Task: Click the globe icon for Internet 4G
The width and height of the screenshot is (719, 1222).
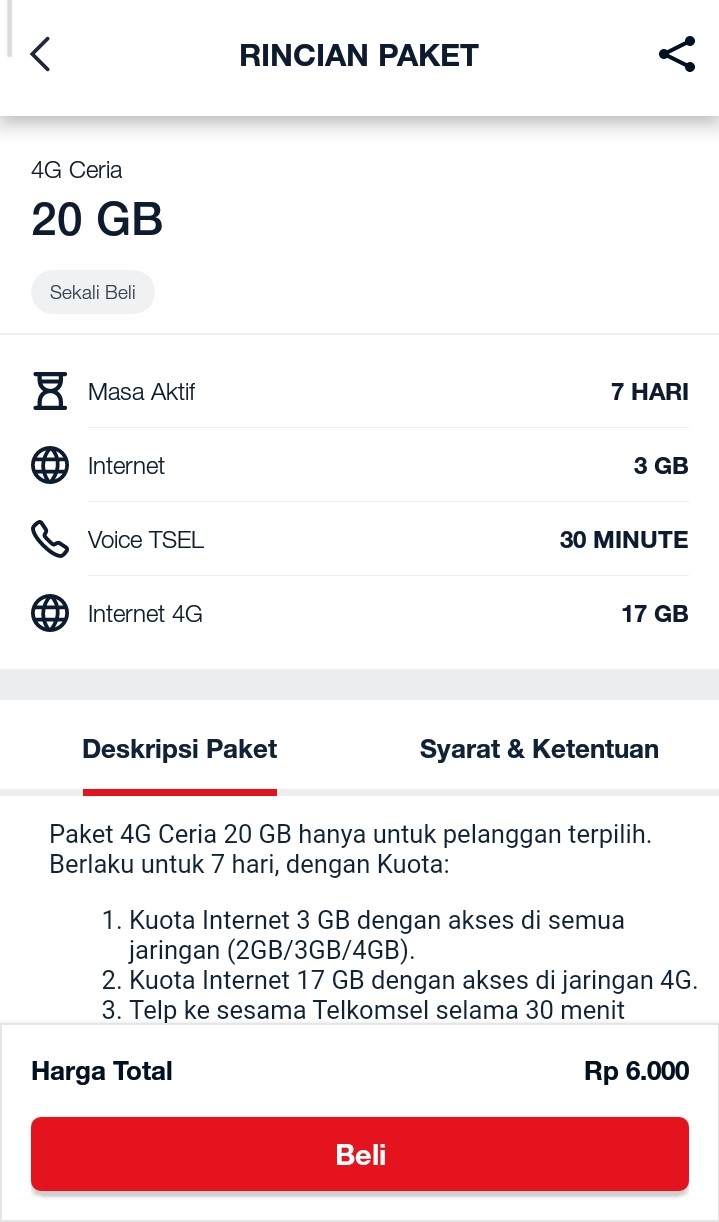Action: pos(50,613)
